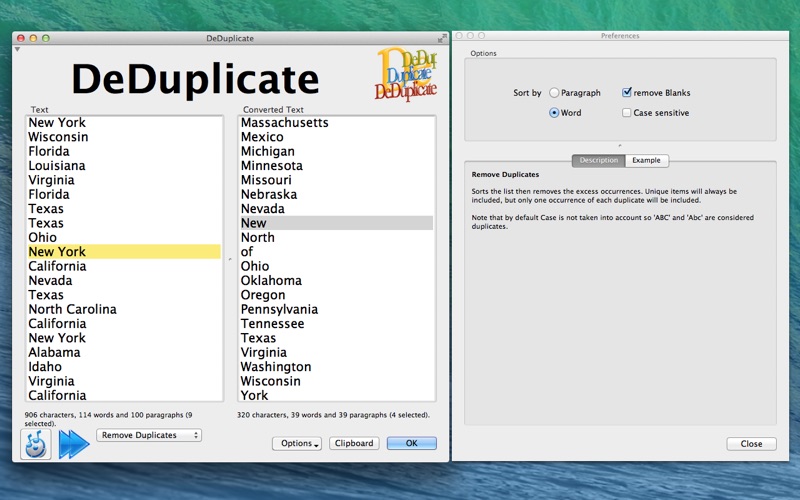Switch to the Example tab
The width and height of the screenshot is (800, 500).
click(x=646, y=160)
